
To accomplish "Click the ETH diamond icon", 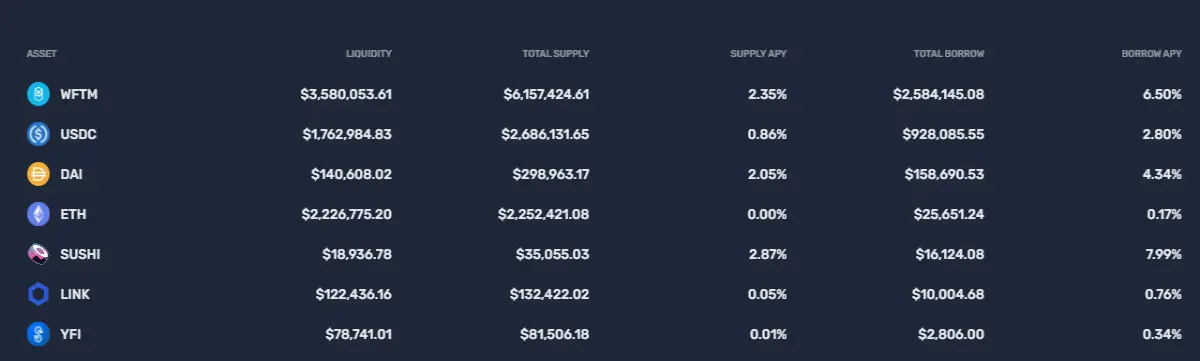I will pyautogui.click(x=38, y=214).
